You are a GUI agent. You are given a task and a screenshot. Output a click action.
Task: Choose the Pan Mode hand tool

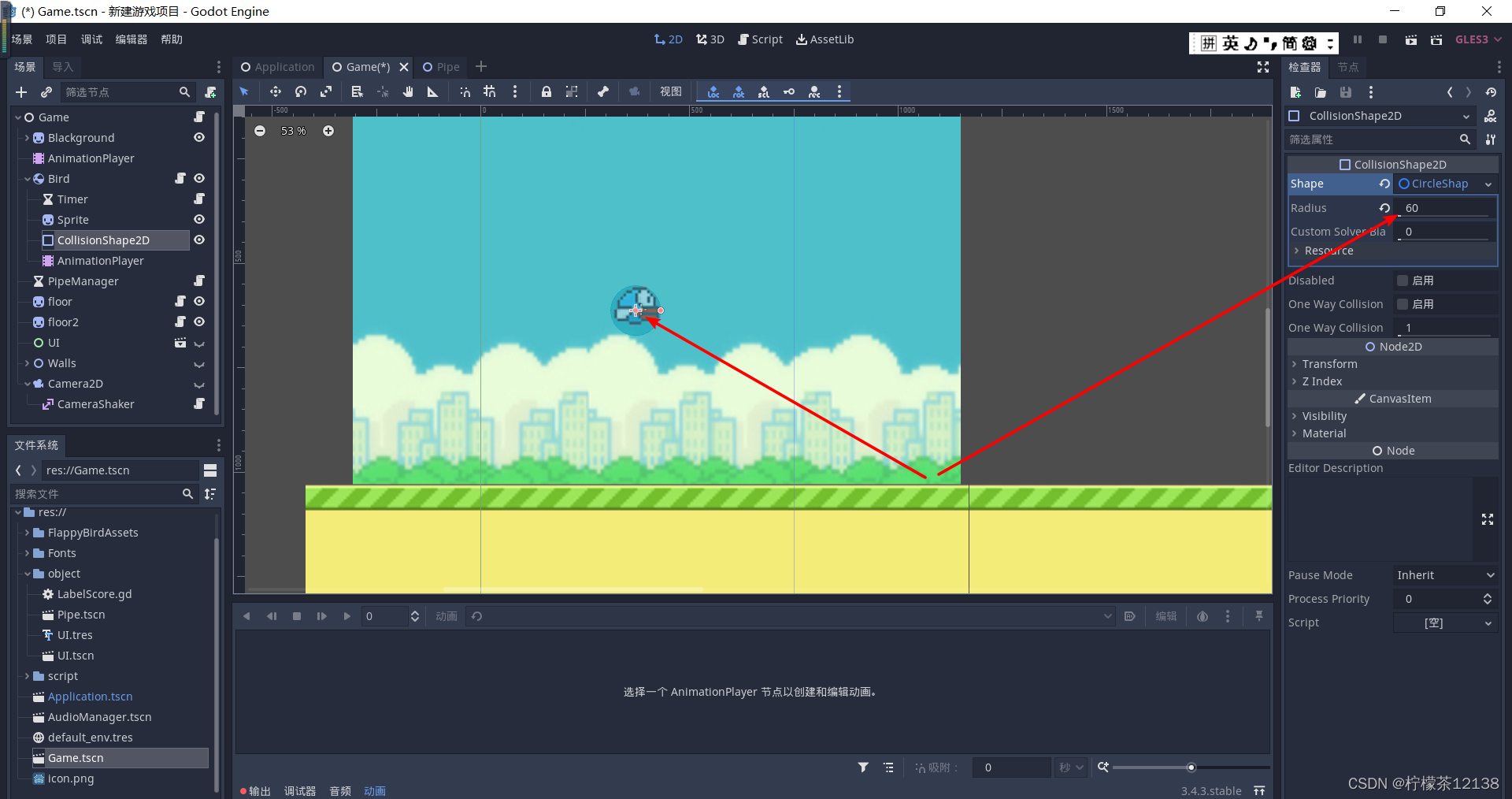pyautogui.click(x=408, y=92)
